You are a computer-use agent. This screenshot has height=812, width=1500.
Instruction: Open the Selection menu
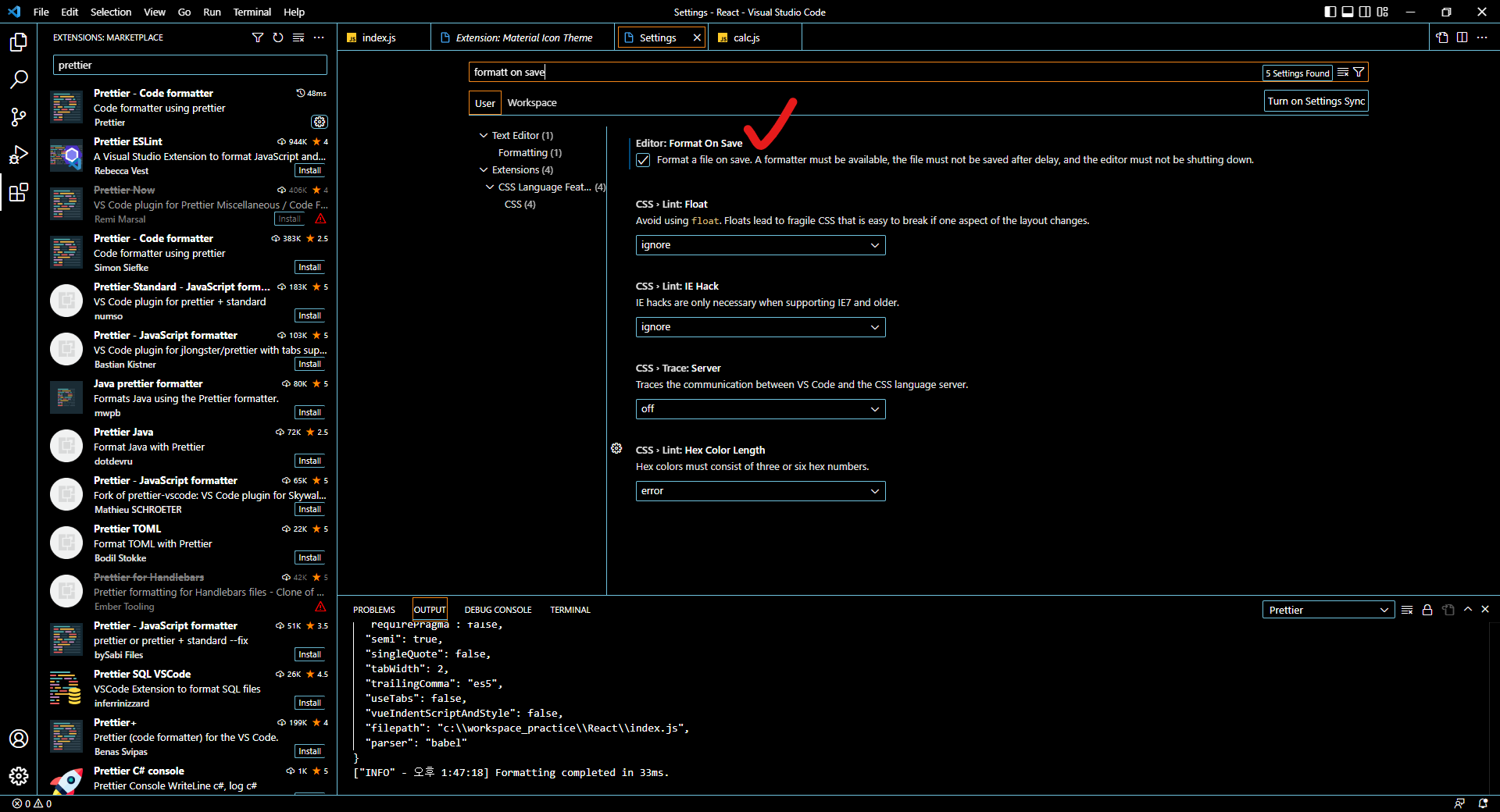click(x=111, y=12)
